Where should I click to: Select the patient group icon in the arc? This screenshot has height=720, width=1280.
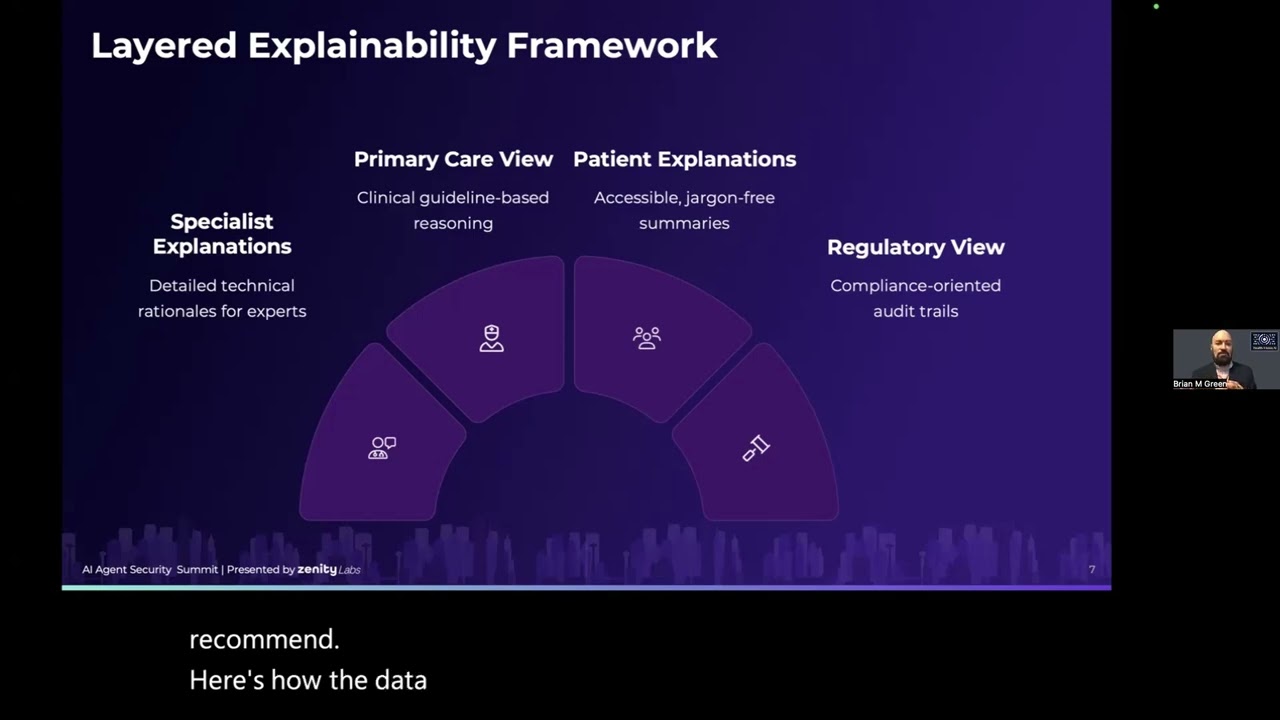(647, 338)
